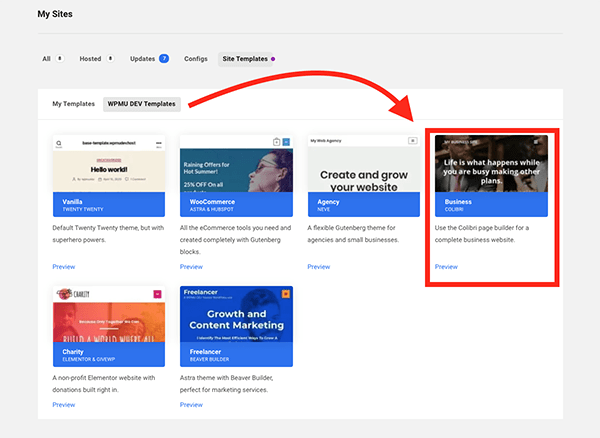Open the Configs tab
This screenshot has height=438, width=600.
coord(196,59)
